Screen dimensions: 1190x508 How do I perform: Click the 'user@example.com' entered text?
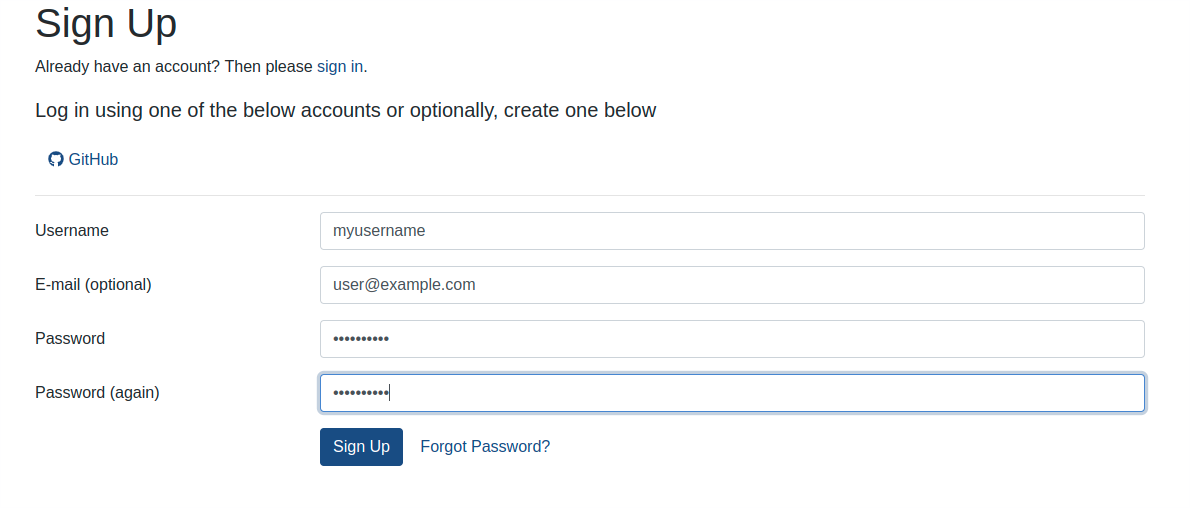point(404,285)
